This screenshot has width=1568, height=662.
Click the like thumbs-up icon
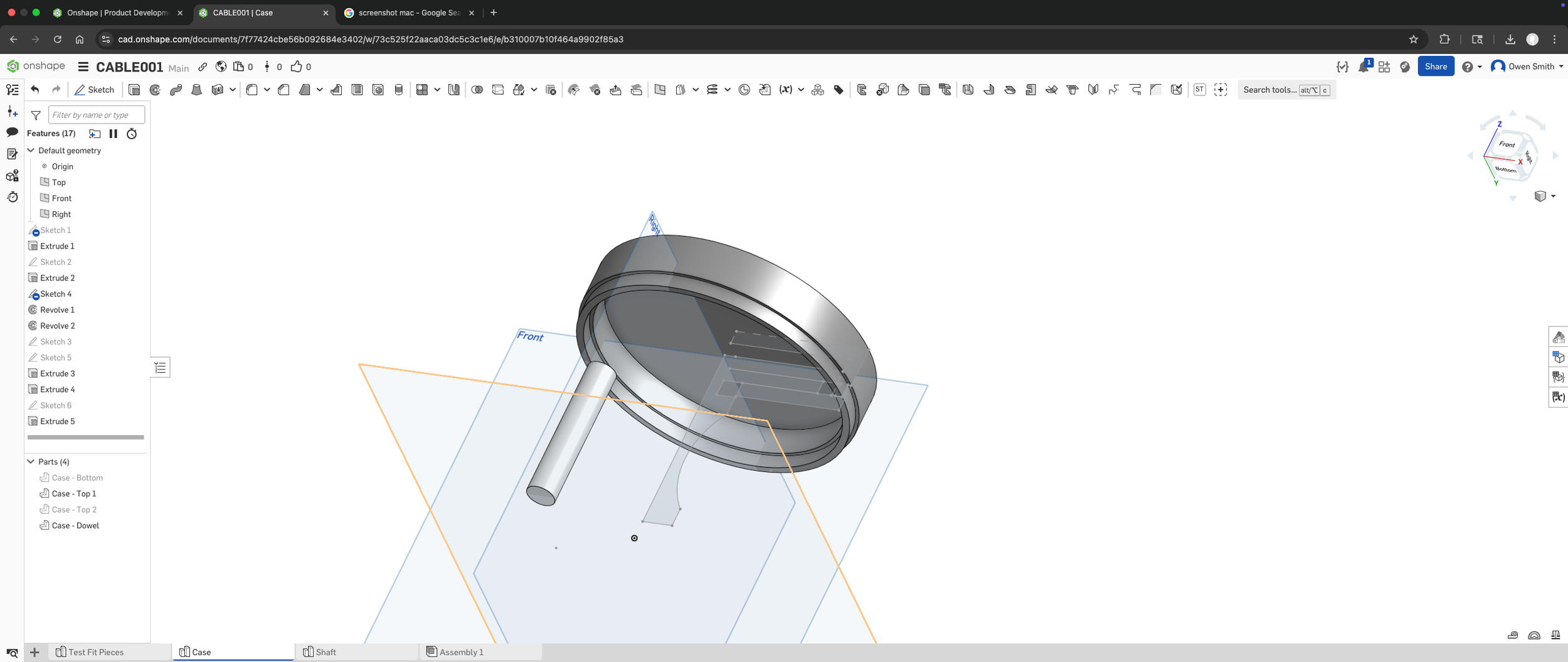click(x=296, y=67)
